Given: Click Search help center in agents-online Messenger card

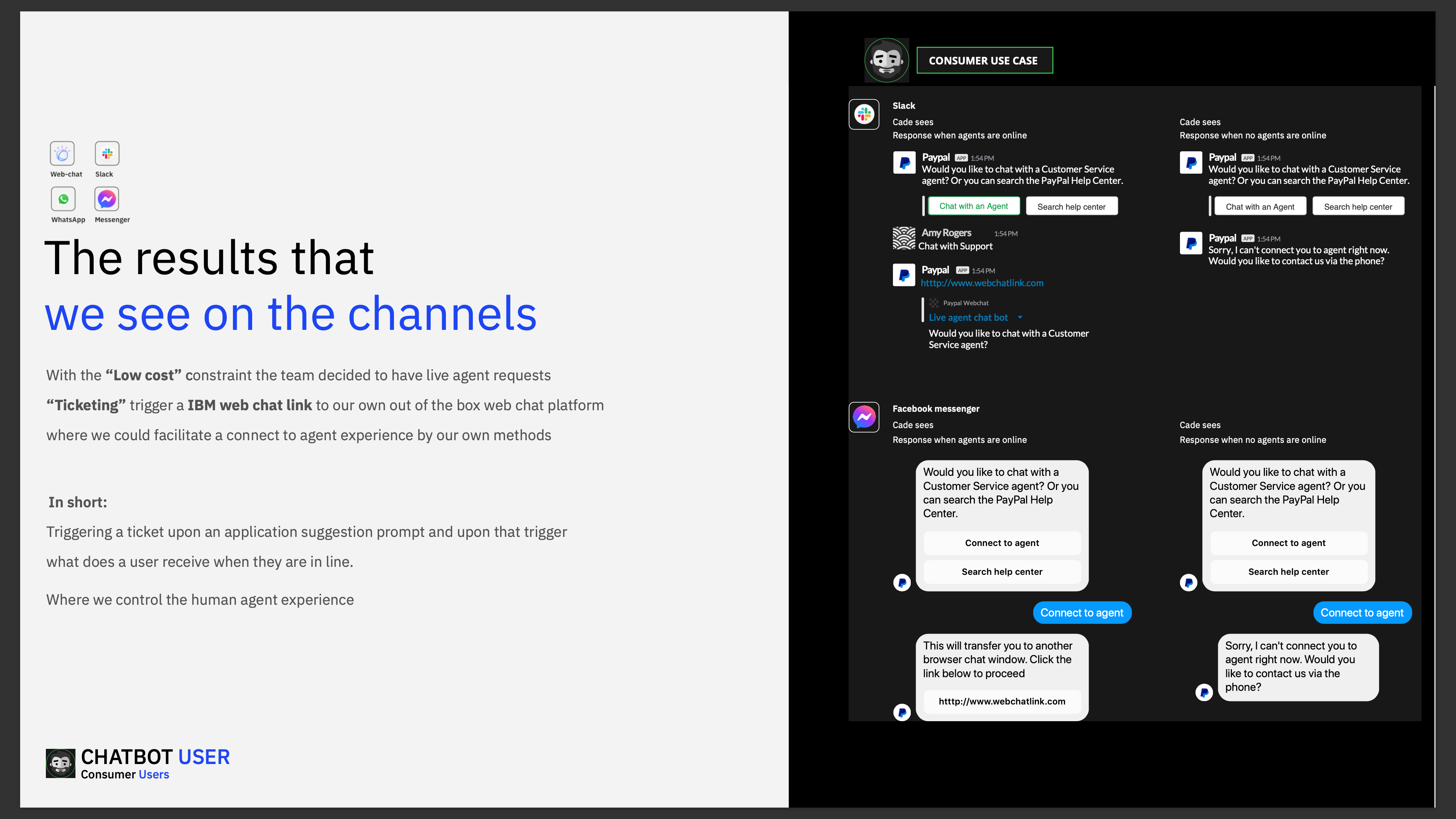Looking at the screenshot, I should [x=1002, y=572].
